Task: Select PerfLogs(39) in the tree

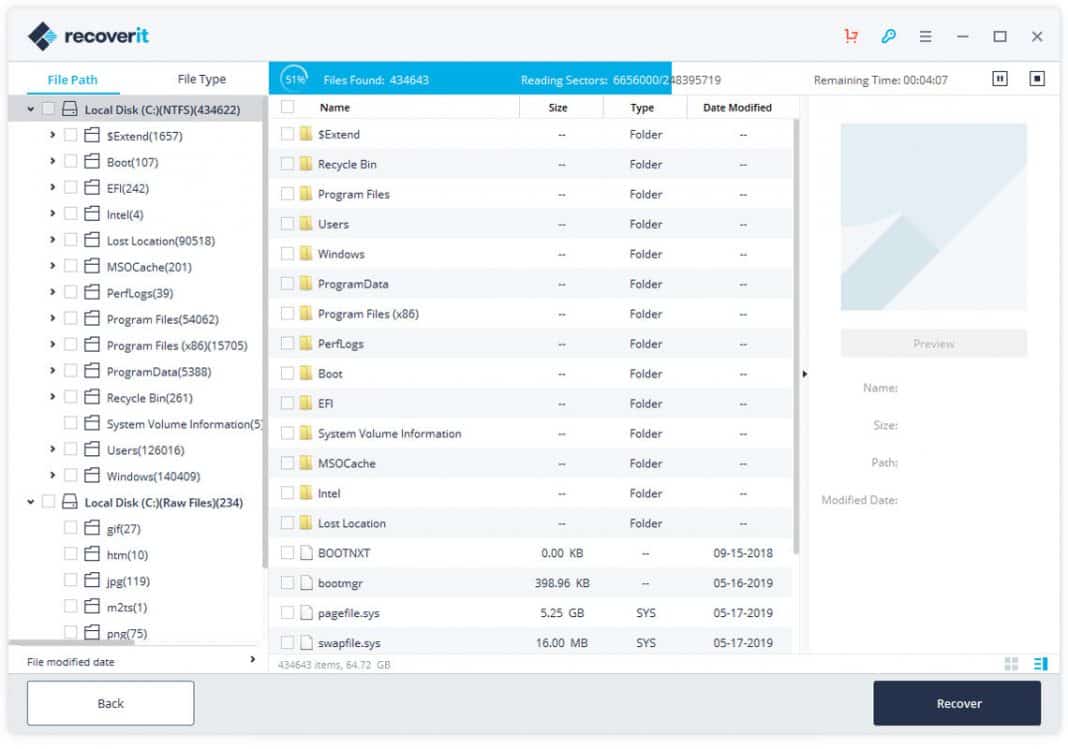Action: 140,293
